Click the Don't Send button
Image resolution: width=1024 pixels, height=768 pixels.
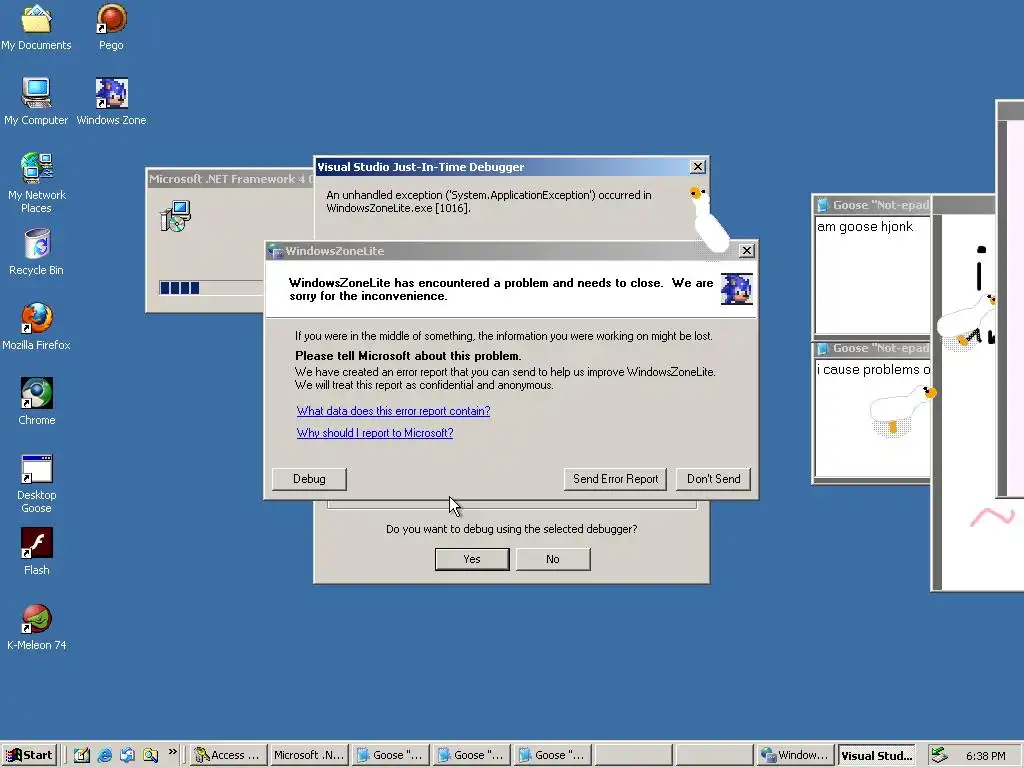(713, 479)
